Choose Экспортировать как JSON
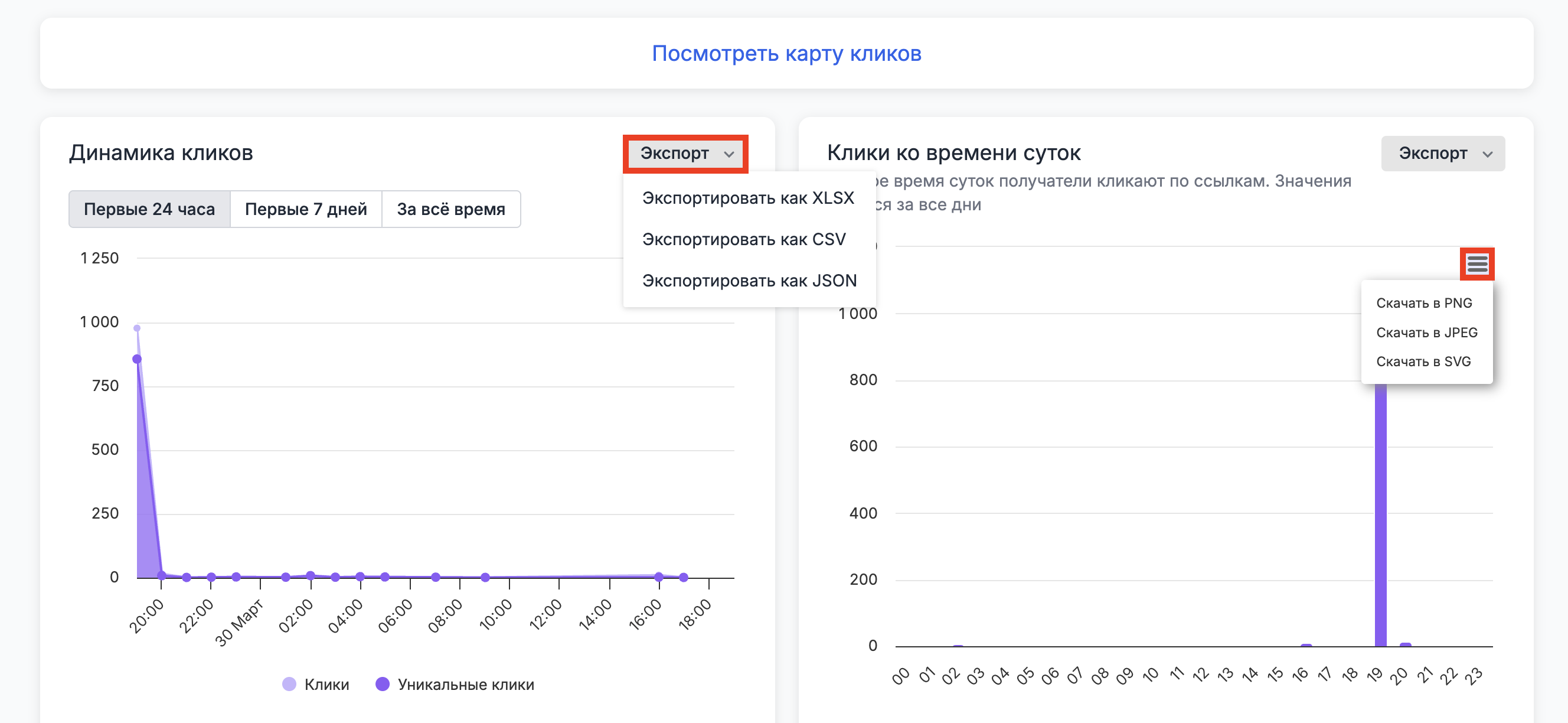This screenshot has width=1568, height=723. [x=749, y=281]
